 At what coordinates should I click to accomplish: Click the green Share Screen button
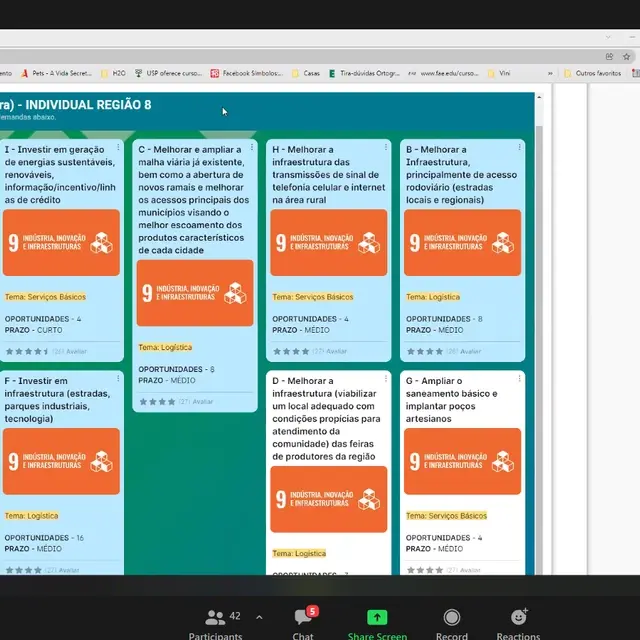[377, 623]
